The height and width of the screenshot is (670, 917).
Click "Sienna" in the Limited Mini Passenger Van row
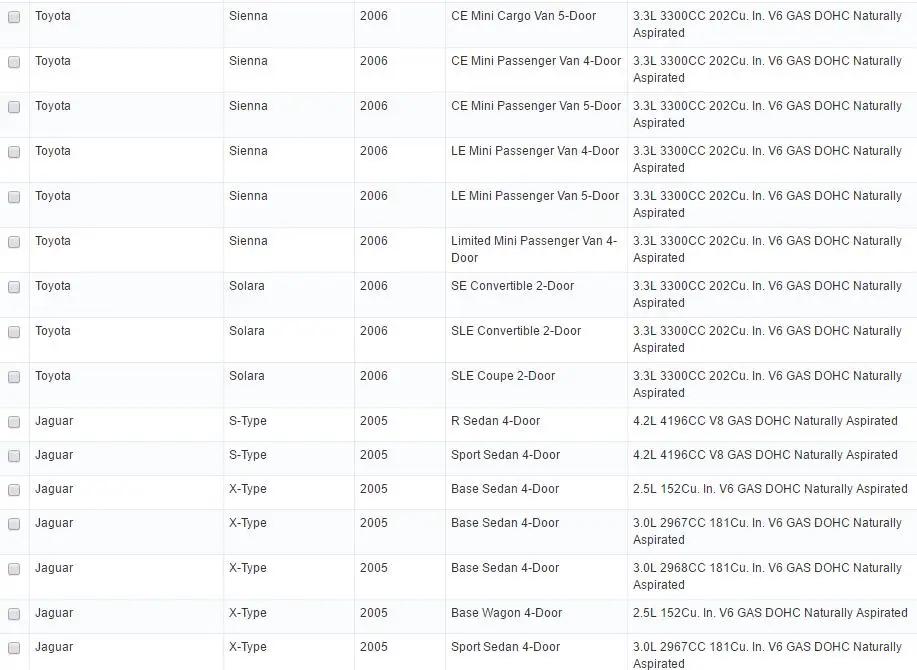coord(248,241)
